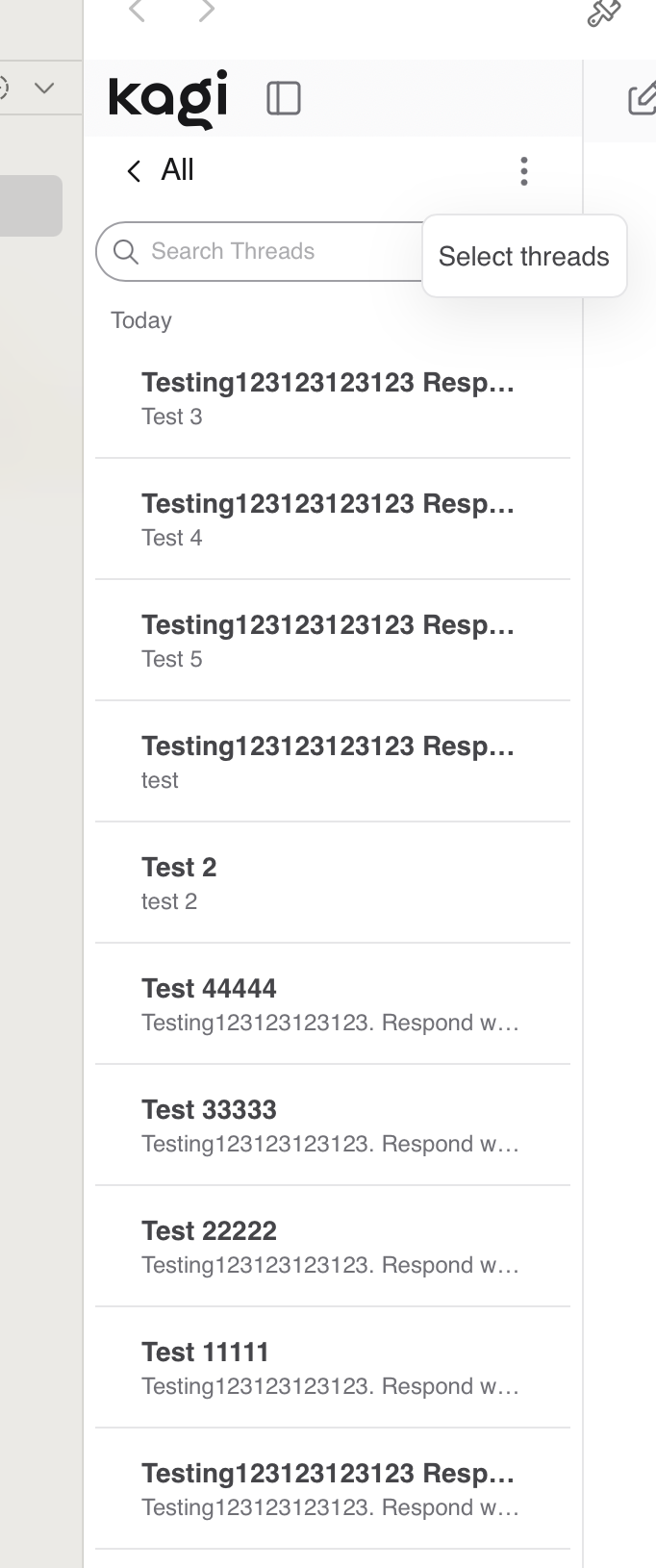Screen dimensions: 656x1568
Task: Click the Kagi logo
Action: (168, 98)
